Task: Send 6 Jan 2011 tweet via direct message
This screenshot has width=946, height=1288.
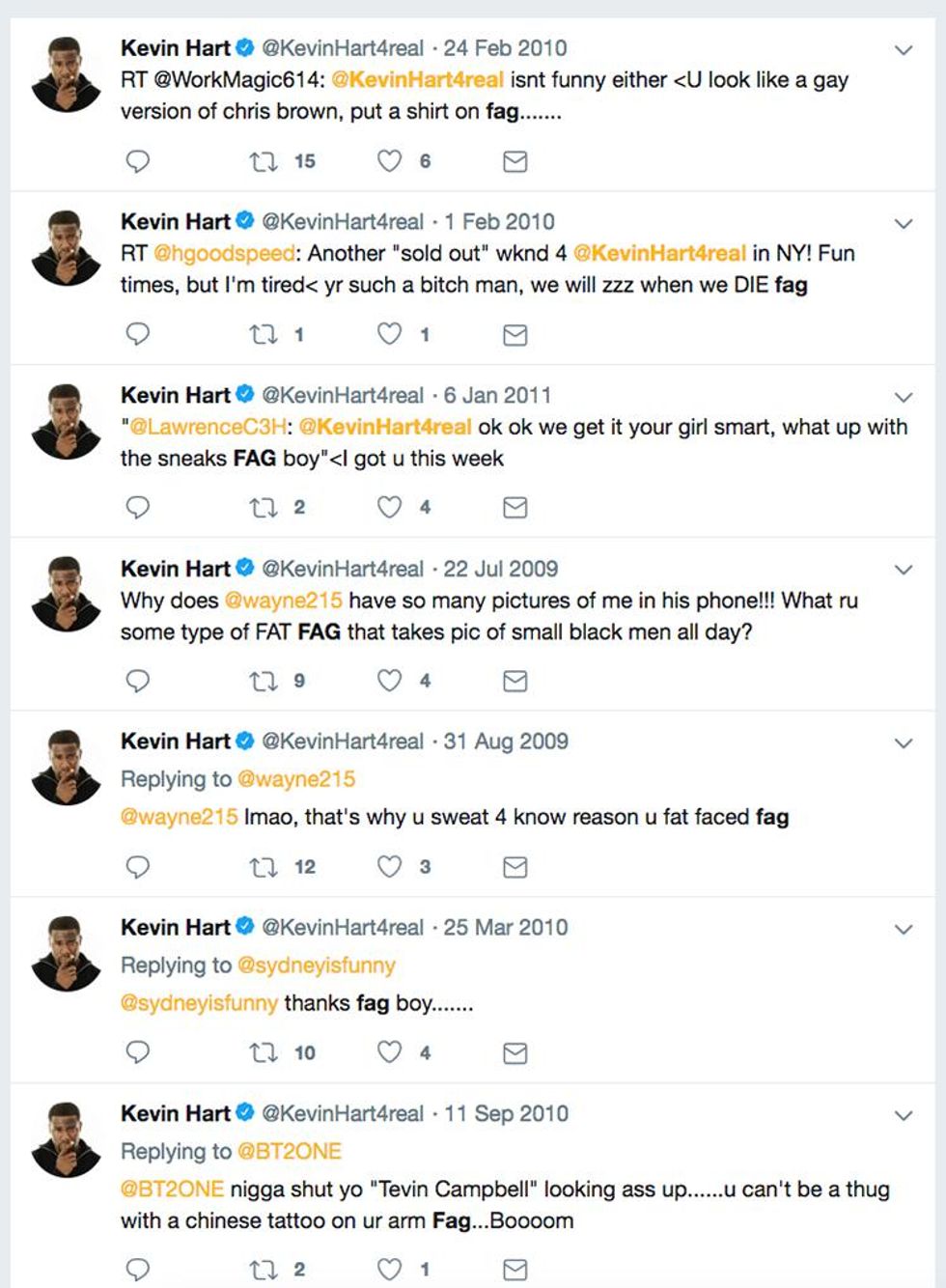Action: click(x=515, y=508)
